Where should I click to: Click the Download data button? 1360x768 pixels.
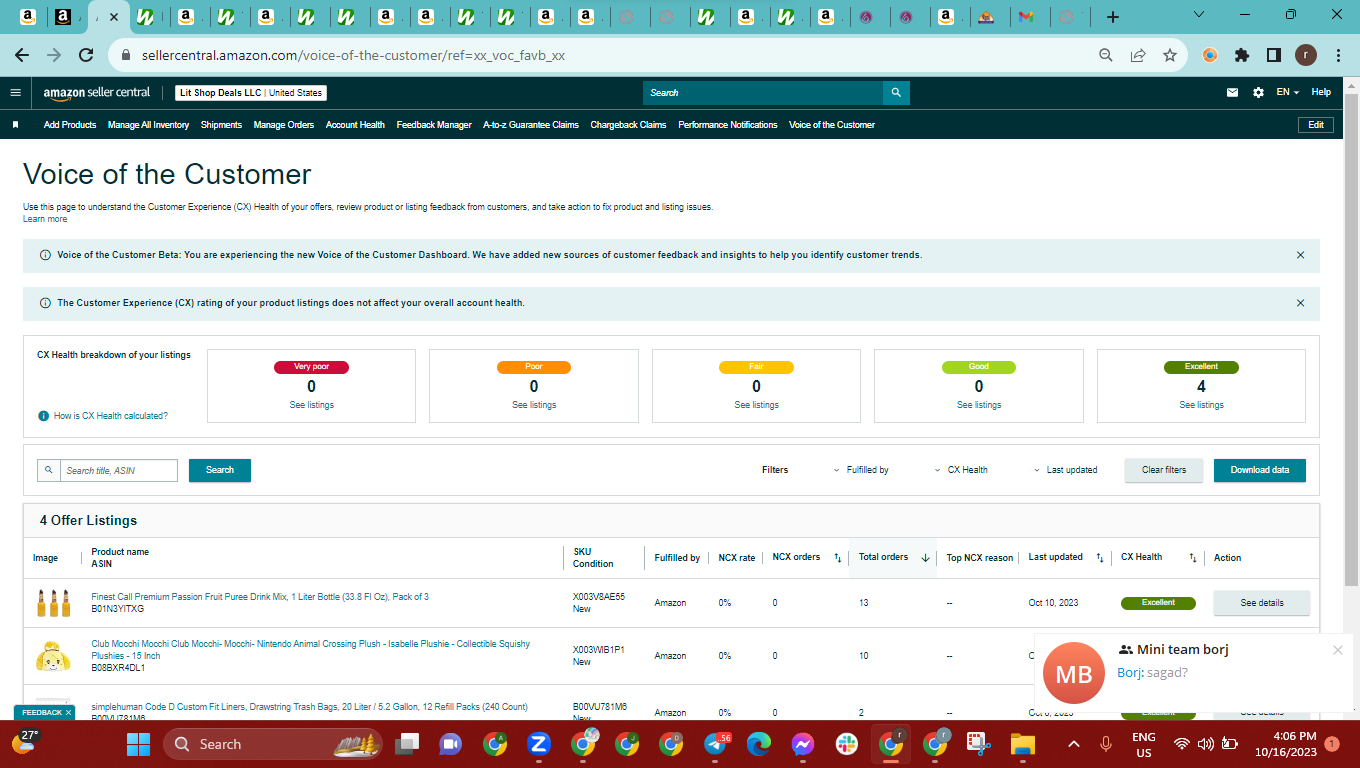(1260, 470)
